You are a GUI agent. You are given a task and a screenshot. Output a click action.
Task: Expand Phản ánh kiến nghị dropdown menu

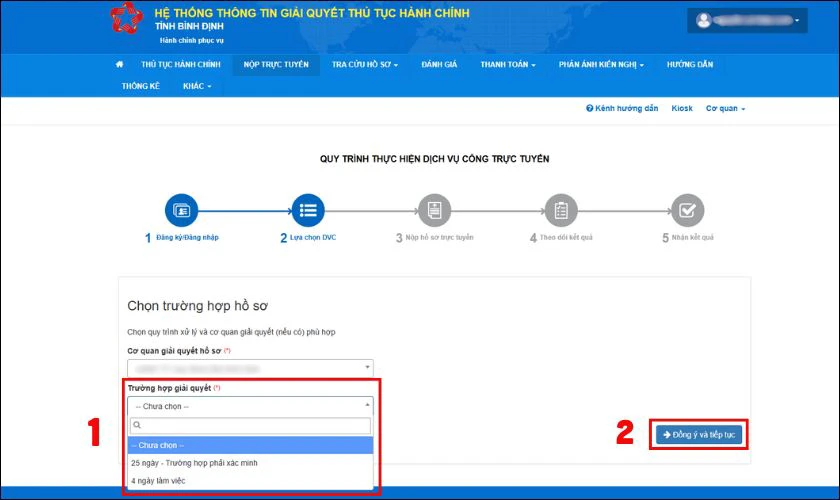[601, 64]
